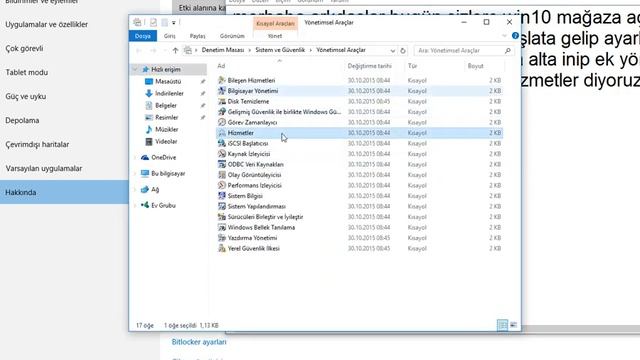The image size is (640, 360).
Task: Switch to large icons view layout
Action: click(x=513, y=325)
